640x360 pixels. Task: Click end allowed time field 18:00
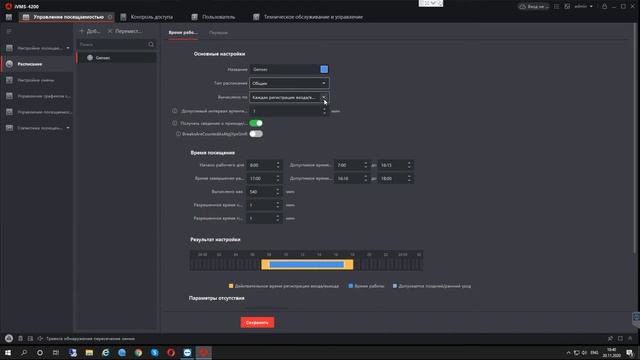[395, 179]
